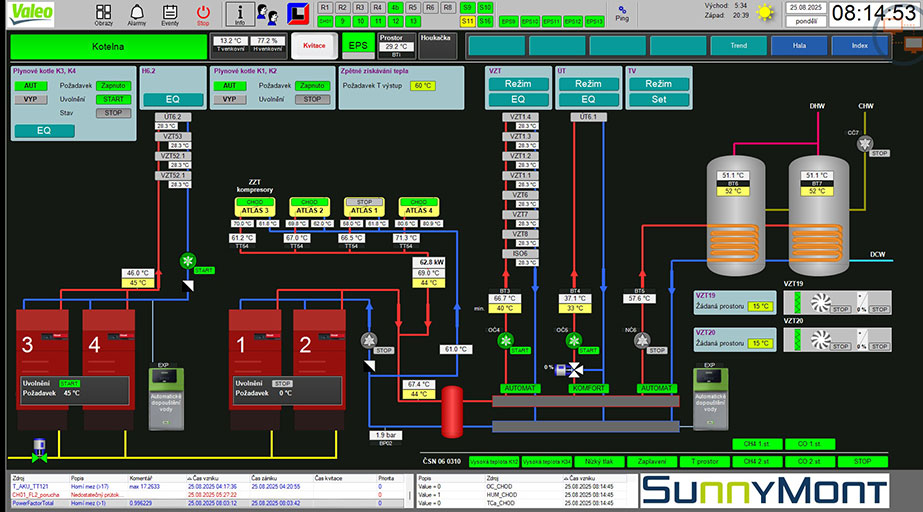Toggle Zapnuto request for boilers K3, K4
The image size is (923, 512).
(113, 86)
